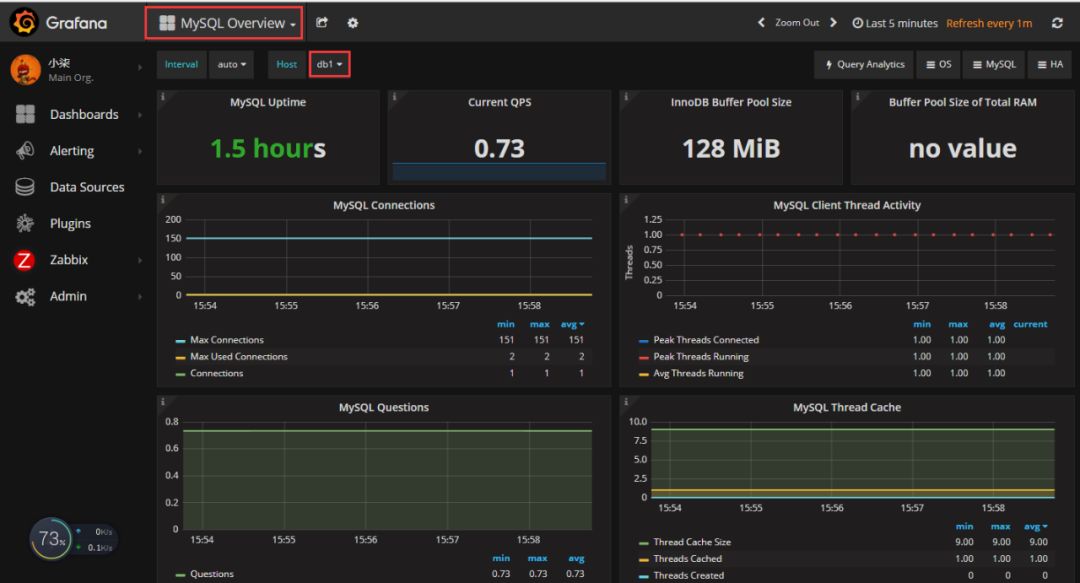Click the refresh dashboard icon
Image resolution: width=1080 pixels, height=583 pixels.
[x=1057, y=23]
